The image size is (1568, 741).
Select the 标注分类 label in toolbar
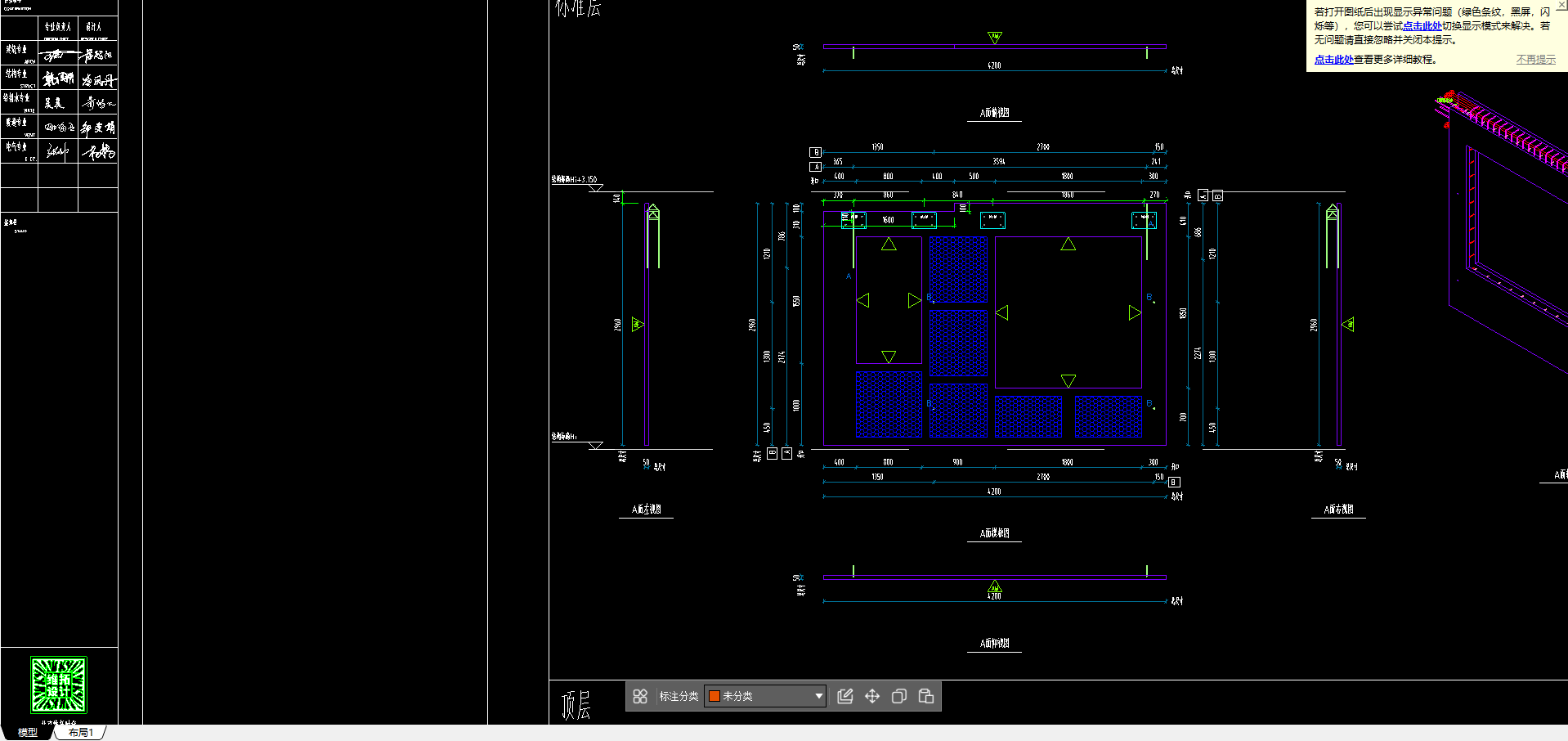point(679,696)
